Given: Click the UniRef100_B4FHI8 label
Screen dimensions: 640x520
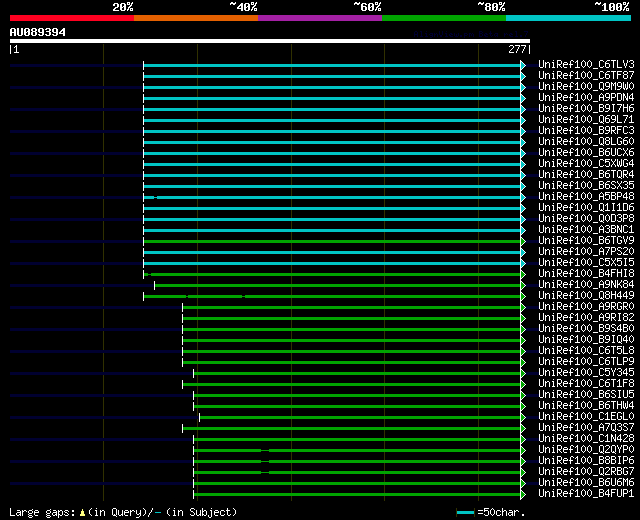Looking at the screenshot, I should (586, 274).
